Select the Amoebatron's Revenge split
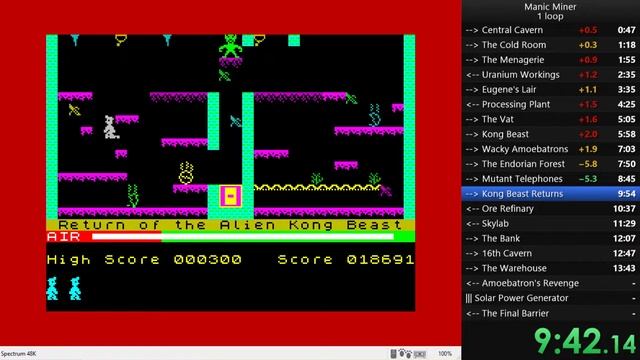Image resolution: width=640 pixels, height=360 pixels. (551, 283)
